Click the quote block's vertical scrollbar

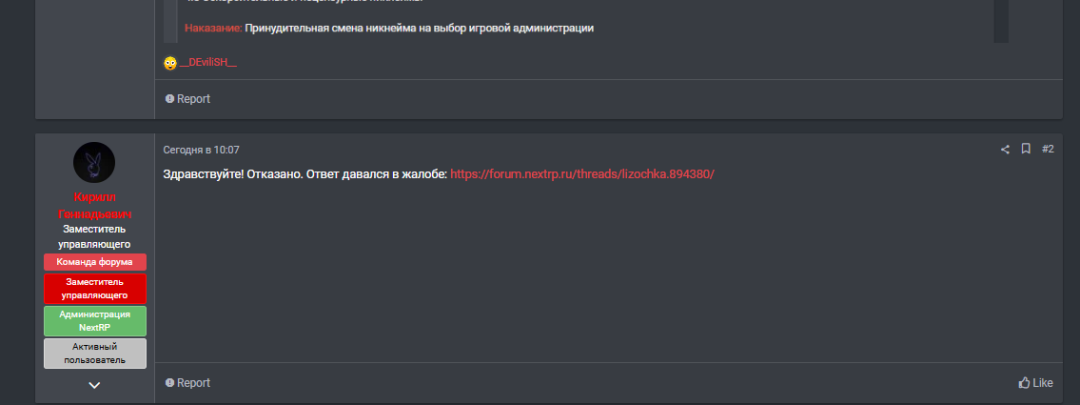pos(1000,20)
